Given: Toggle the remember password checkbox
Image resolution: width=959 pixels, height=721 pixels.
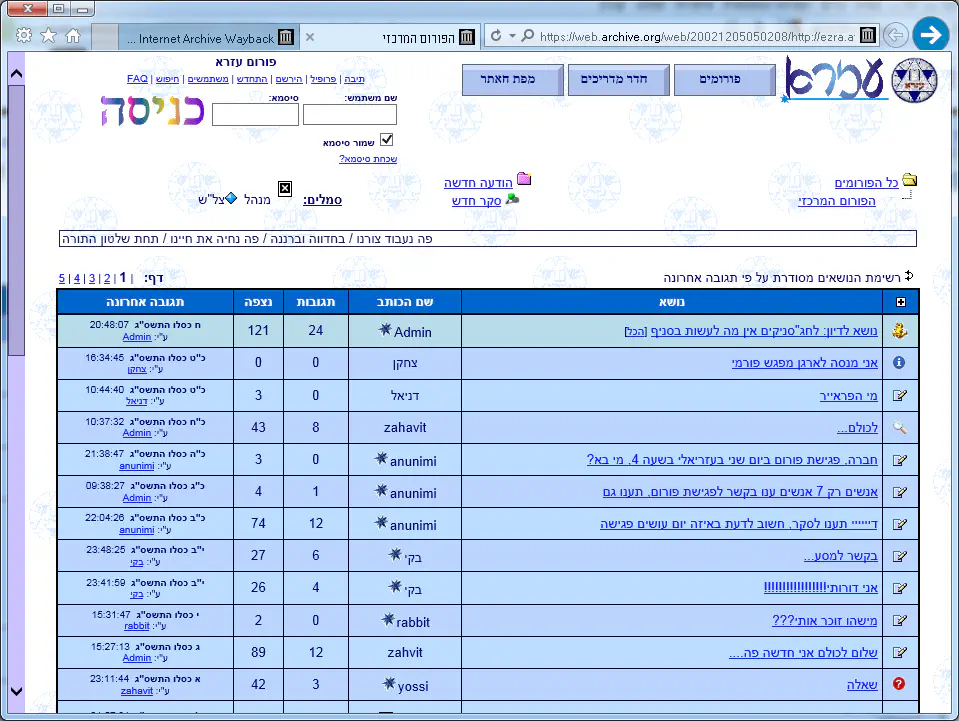Looking at the screenshot, I should click(x=387, y=140).
